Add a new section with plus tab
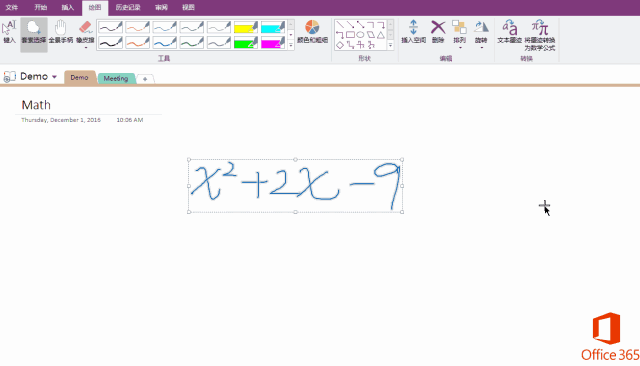This screenshot has height=366, width=640. click(145, 79)
